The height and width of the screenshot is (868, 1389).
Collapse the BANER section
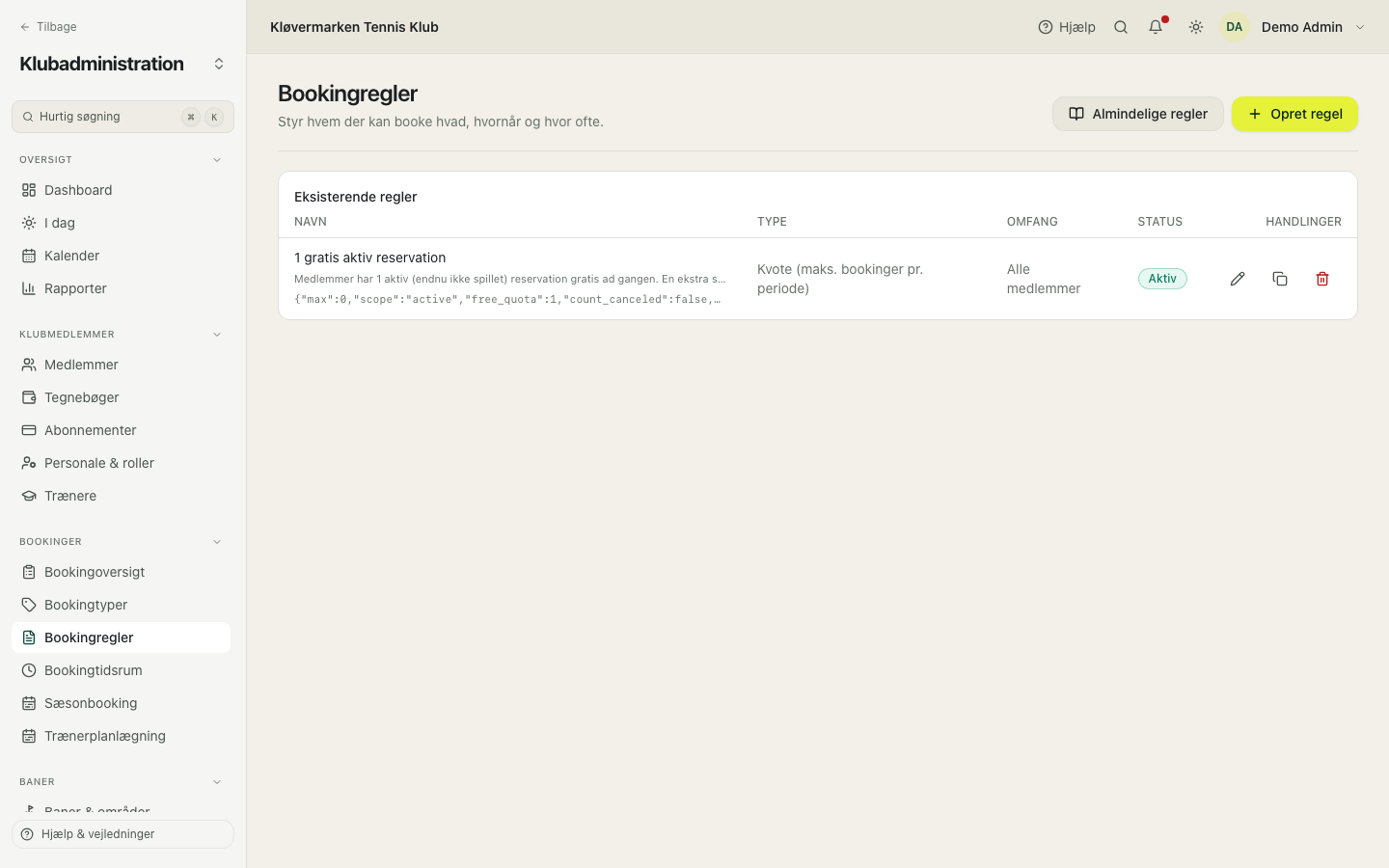click(217, 782)
